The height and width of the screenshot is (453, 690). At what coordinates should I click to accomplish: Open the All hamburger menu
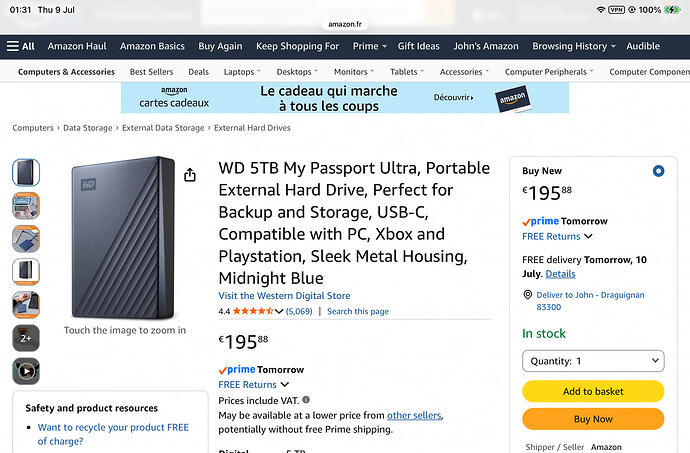[20, 46]
